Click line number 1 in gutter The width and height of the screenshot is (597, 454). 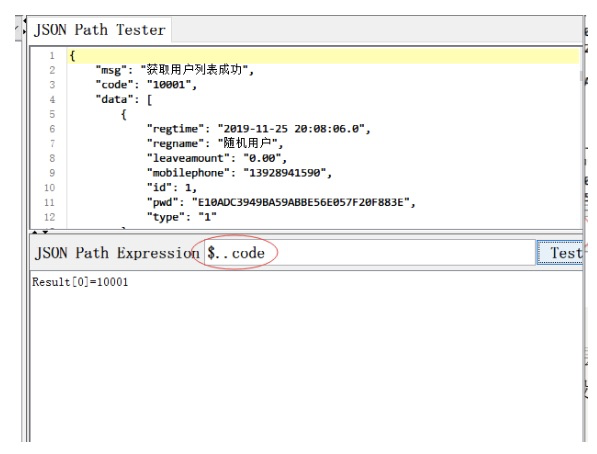click(52, 56)
